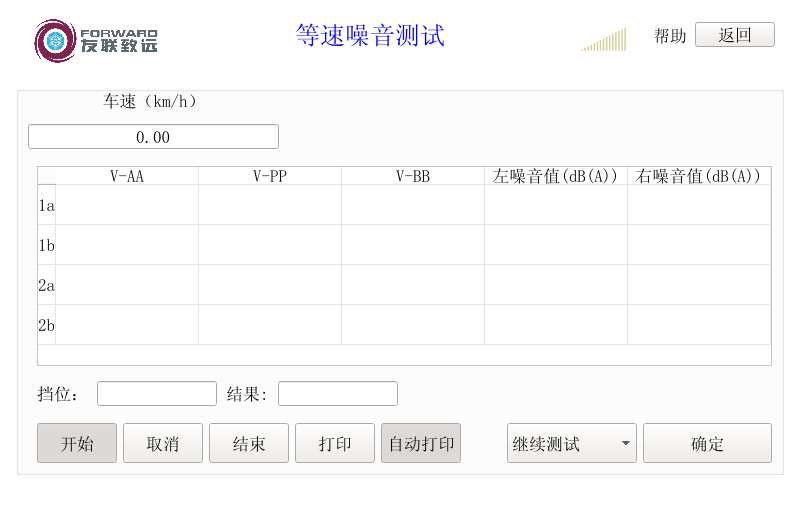Click the V-BB cell in row 2a

coord(413,285)
